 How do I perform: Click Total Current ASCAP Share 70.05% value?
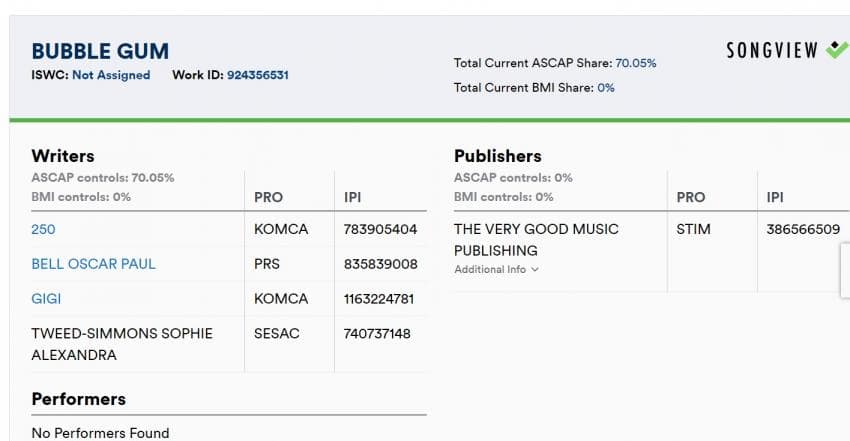(635, 63)
